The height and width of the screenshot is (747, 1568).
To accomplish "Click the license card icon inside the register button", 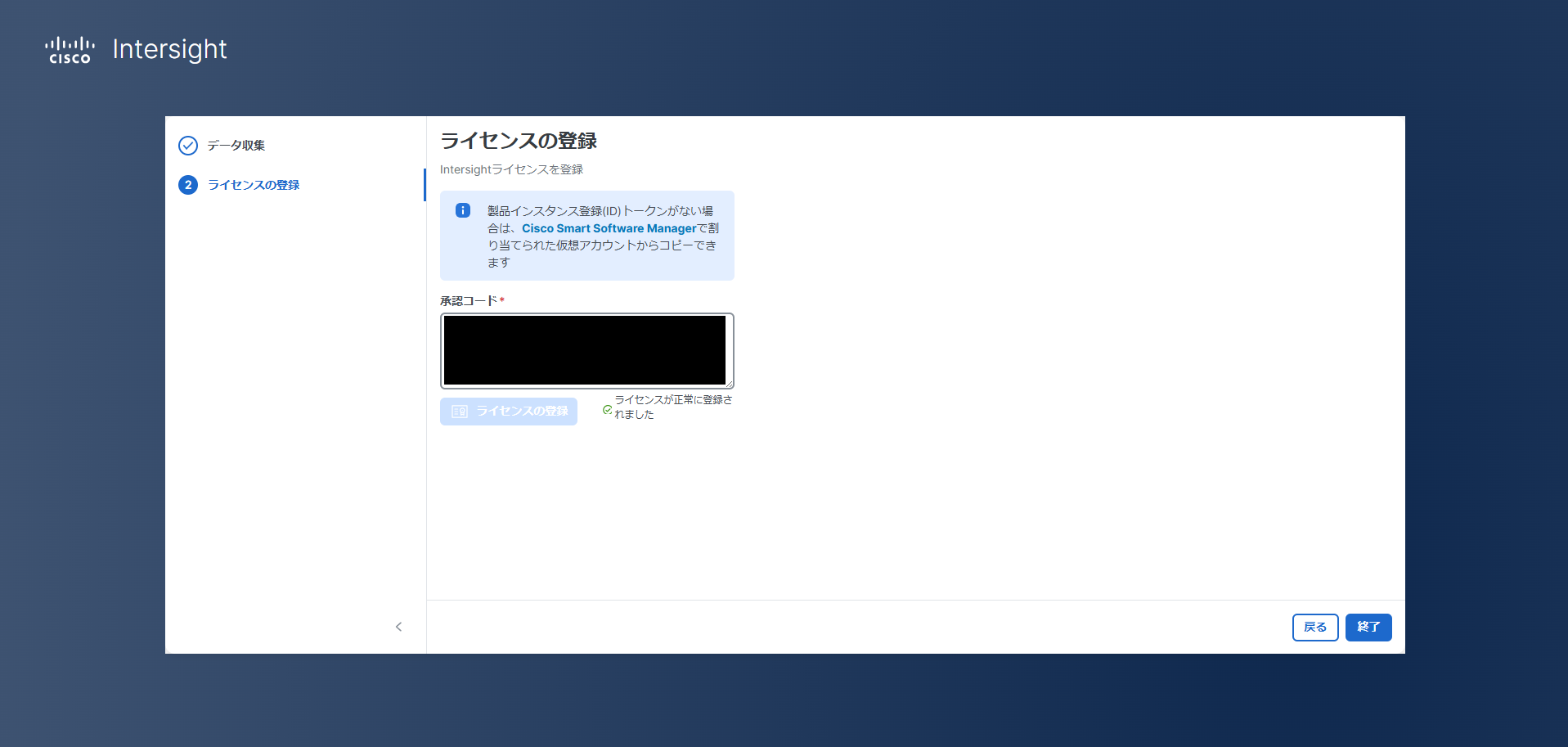I will click(x=460, y=412).
